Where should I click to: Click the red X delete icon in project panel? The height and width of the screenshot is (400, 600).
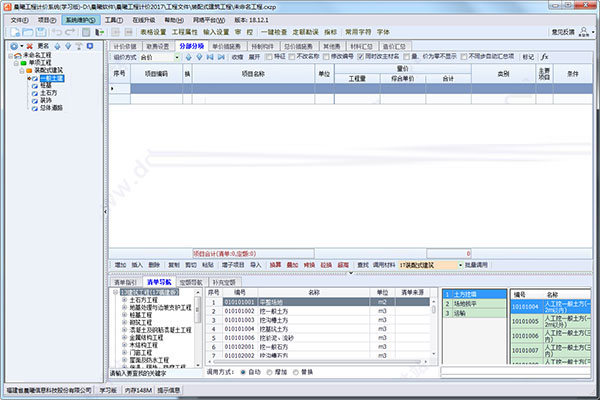coord(29,46)
